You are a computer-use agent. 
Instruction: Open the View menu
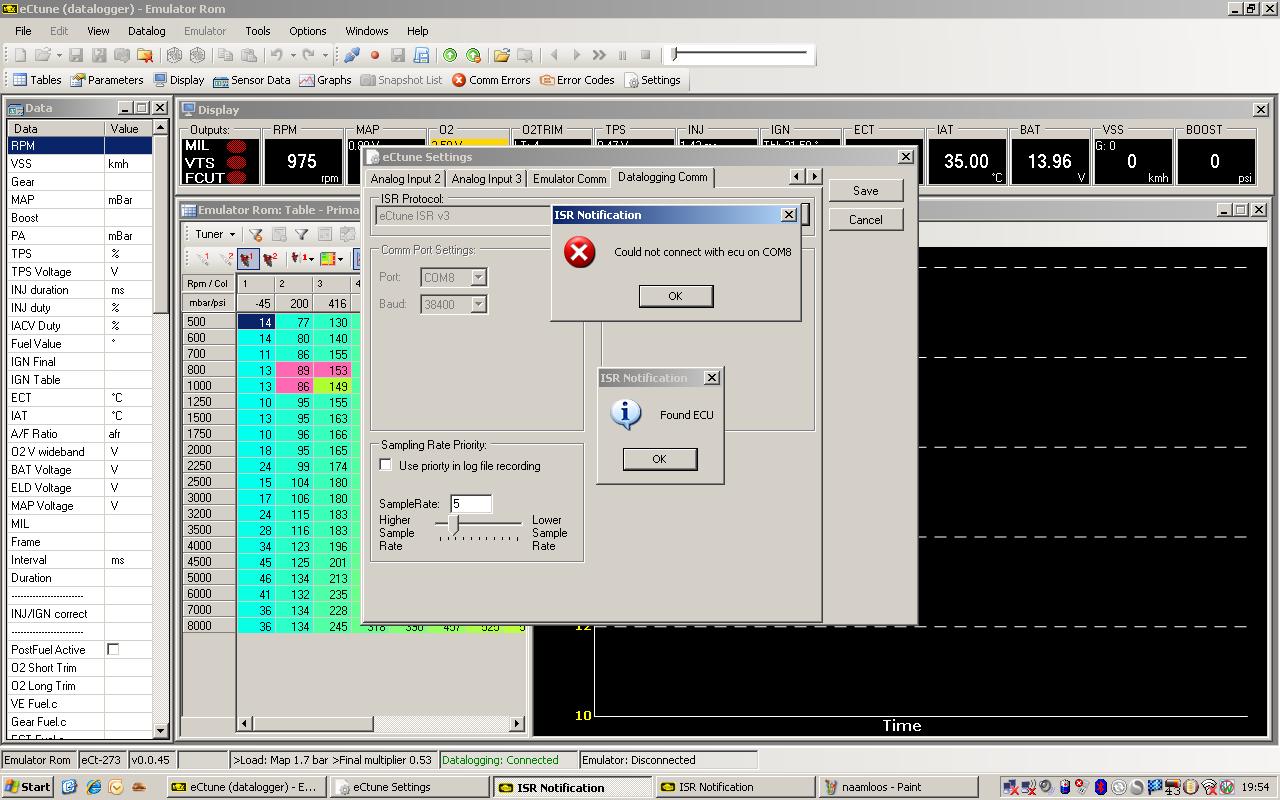tap(98, 31)
